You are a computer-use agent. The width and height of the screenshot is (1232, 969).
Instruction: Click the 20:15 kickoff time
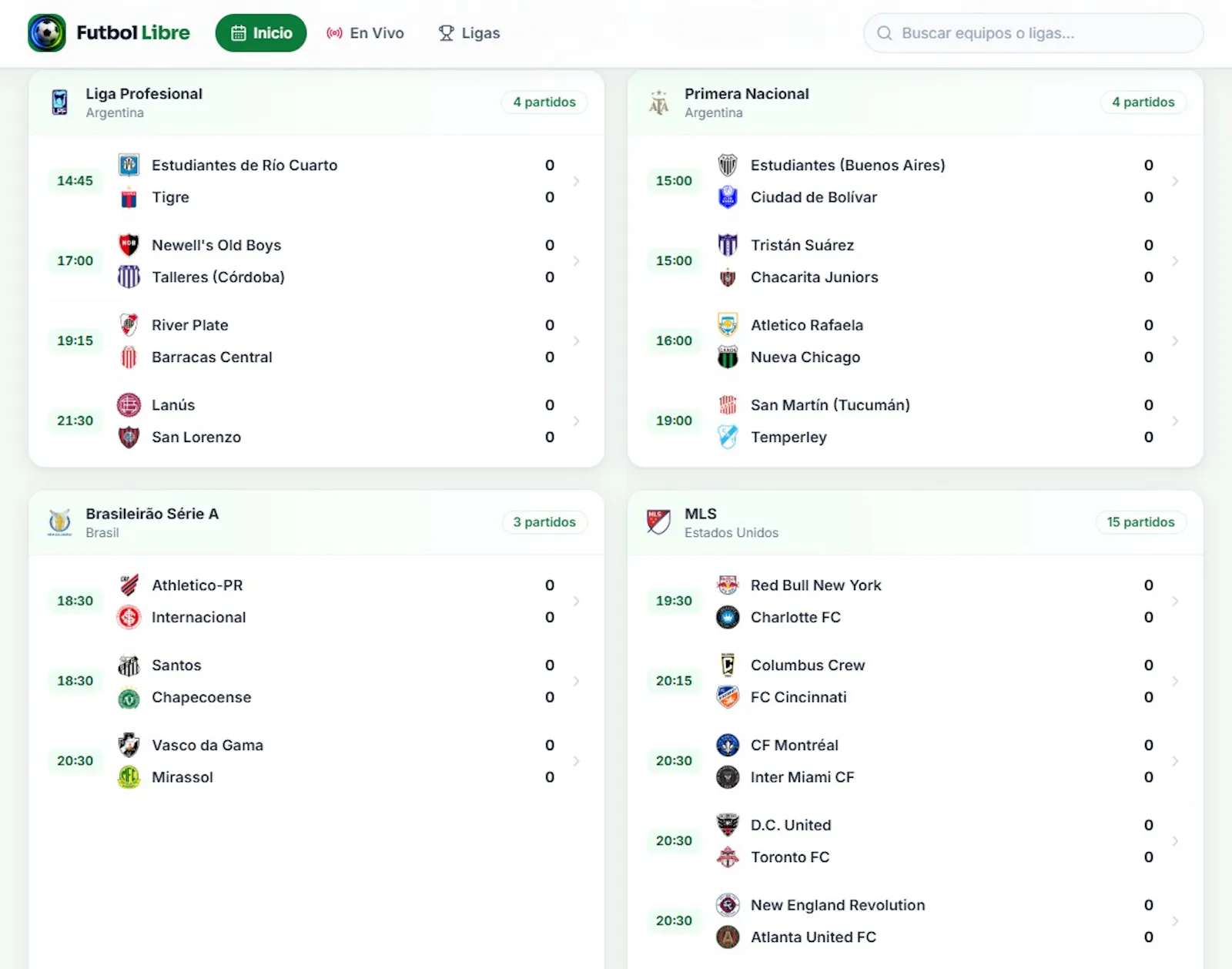674,682
